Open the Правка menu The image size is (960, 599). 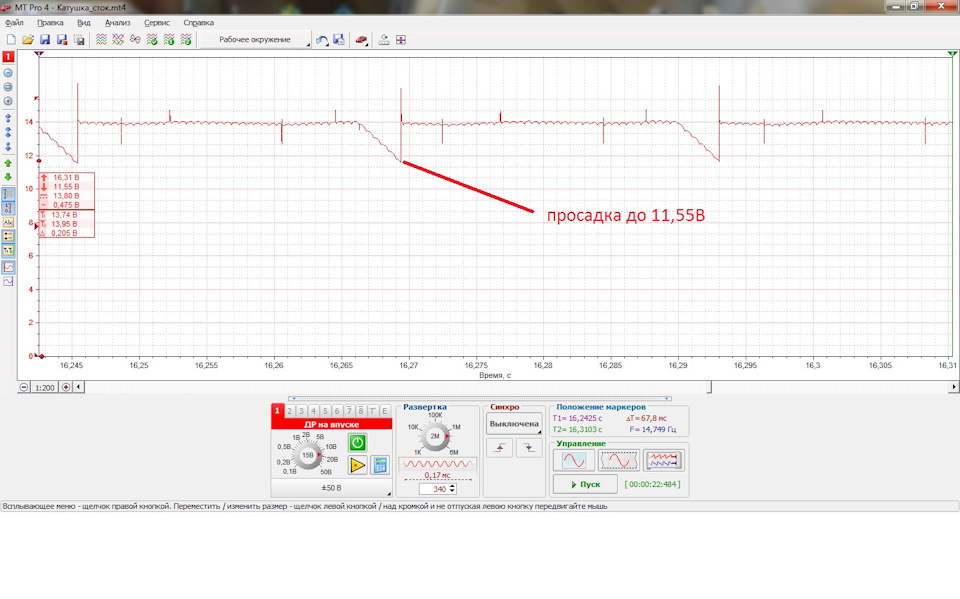click(x=50, y=23)
